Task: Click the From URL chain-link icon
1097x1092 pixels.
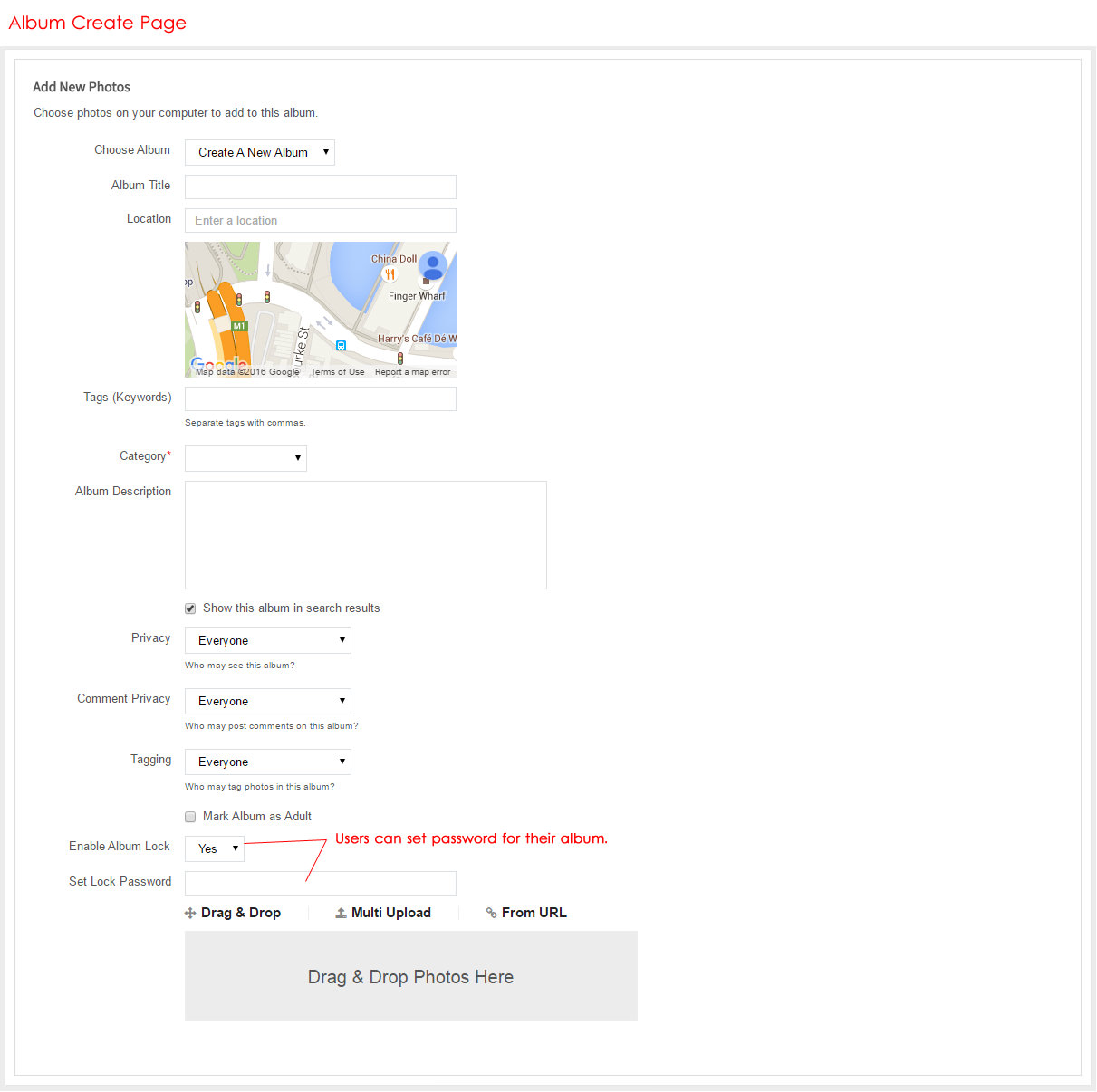Action: pyautogui.click(x=491, y=914)
